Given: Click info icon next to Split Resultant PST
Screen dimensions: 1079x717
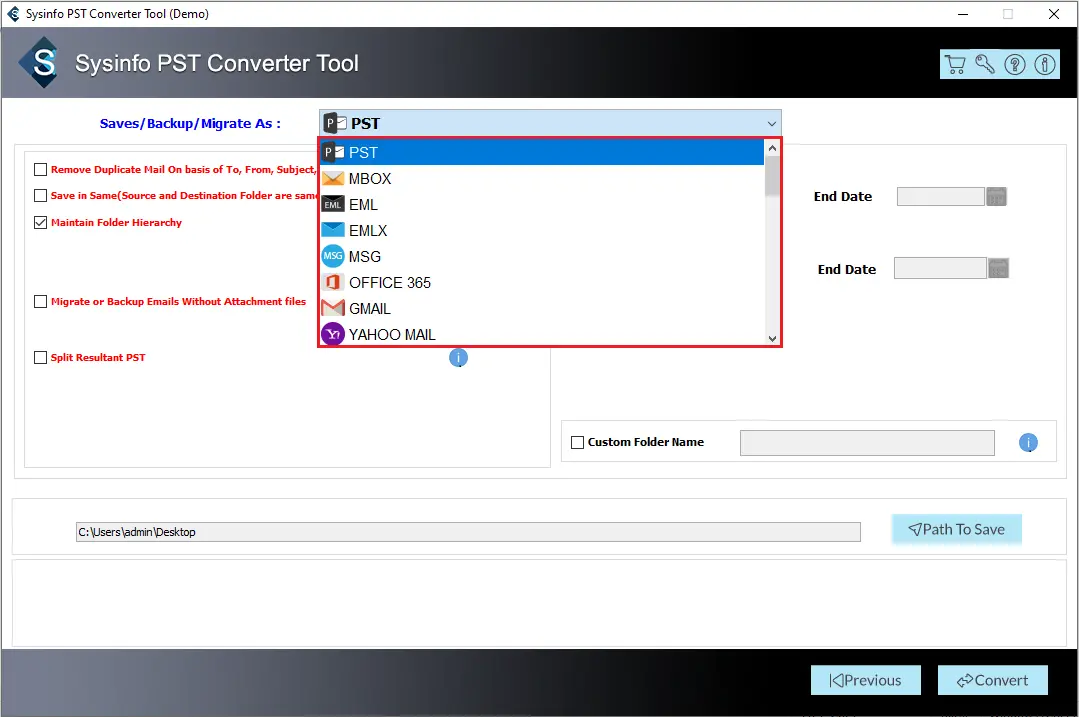Looking at the screenshot, I should tap(458, 357).
